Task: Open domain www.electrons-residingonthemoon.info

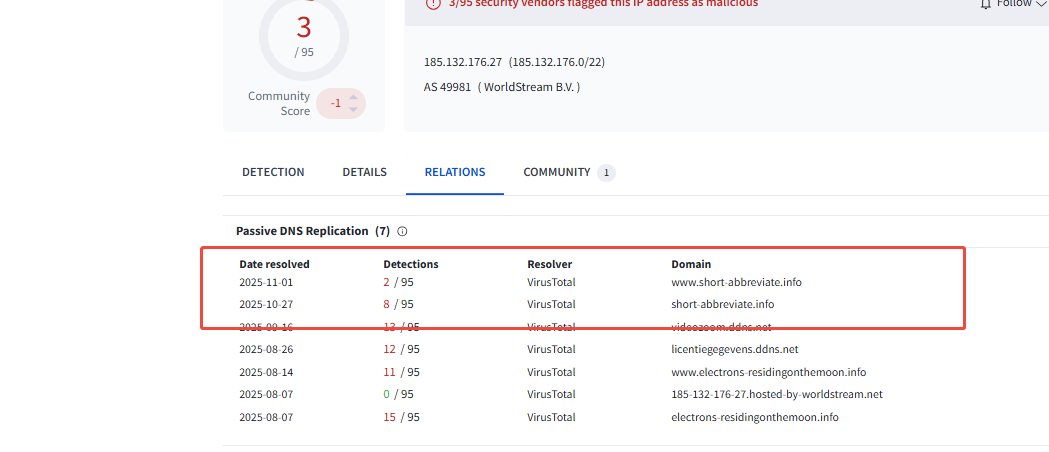Action: pos(769,372)
